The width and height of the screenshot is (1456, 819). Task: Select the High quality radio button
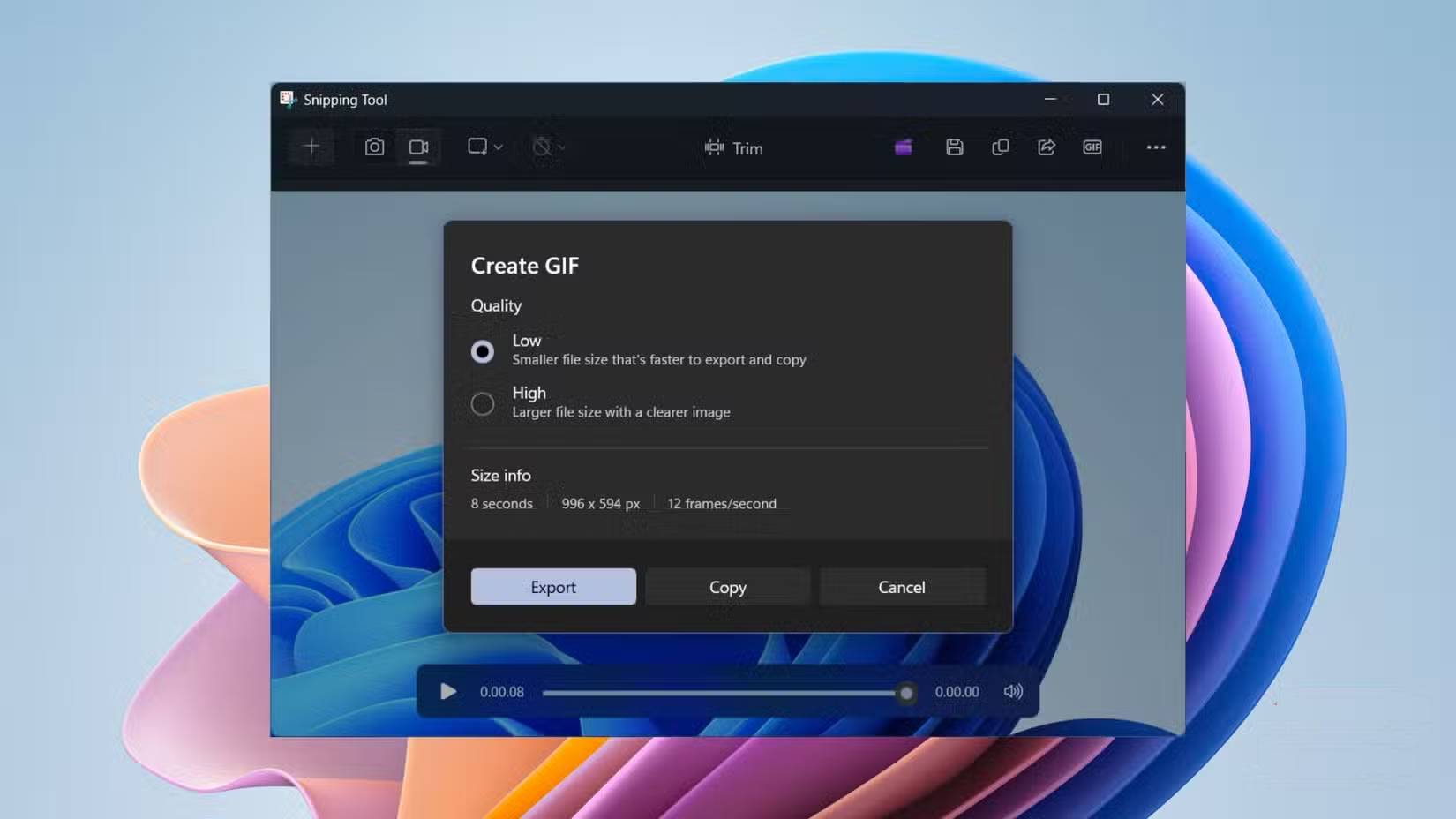point(482,403)
